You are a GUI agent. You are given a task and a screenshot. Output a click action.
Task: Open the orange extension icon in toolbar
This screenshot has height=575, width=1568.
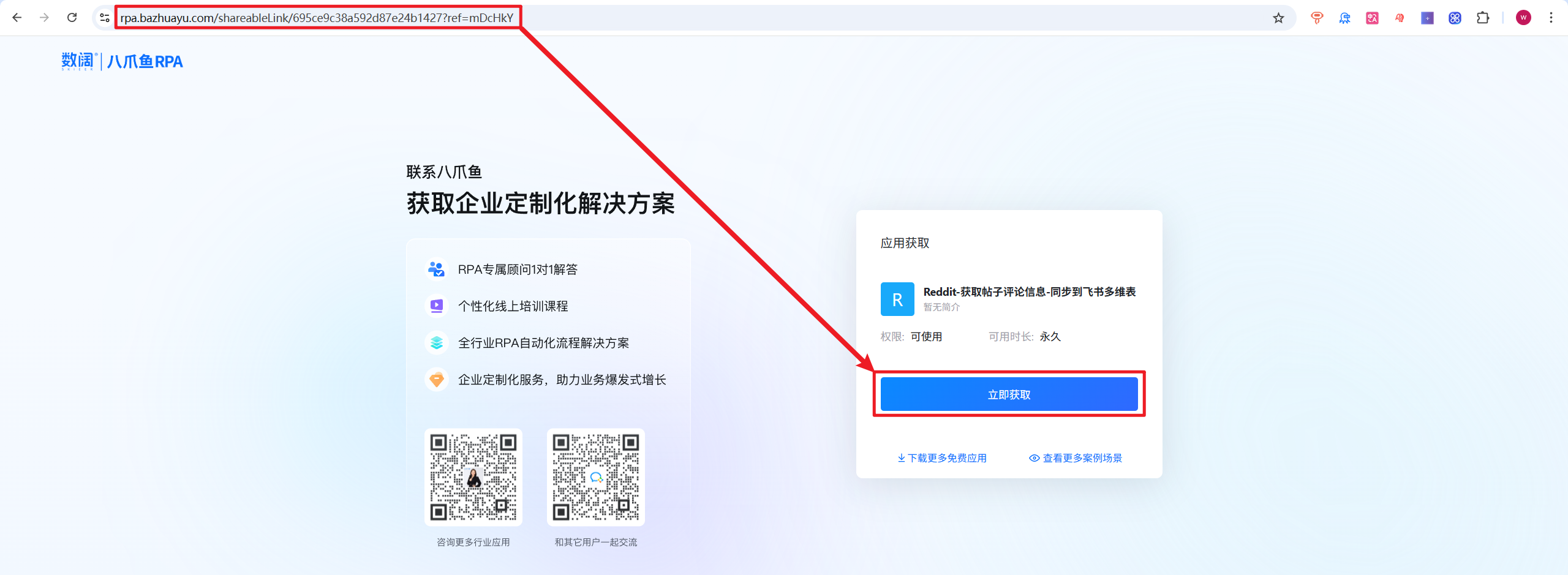1316,18
